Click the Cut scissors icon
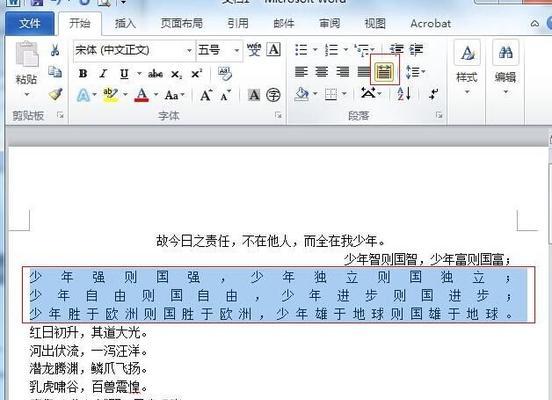This screenshot has width=552, height=400. [55, 50]
